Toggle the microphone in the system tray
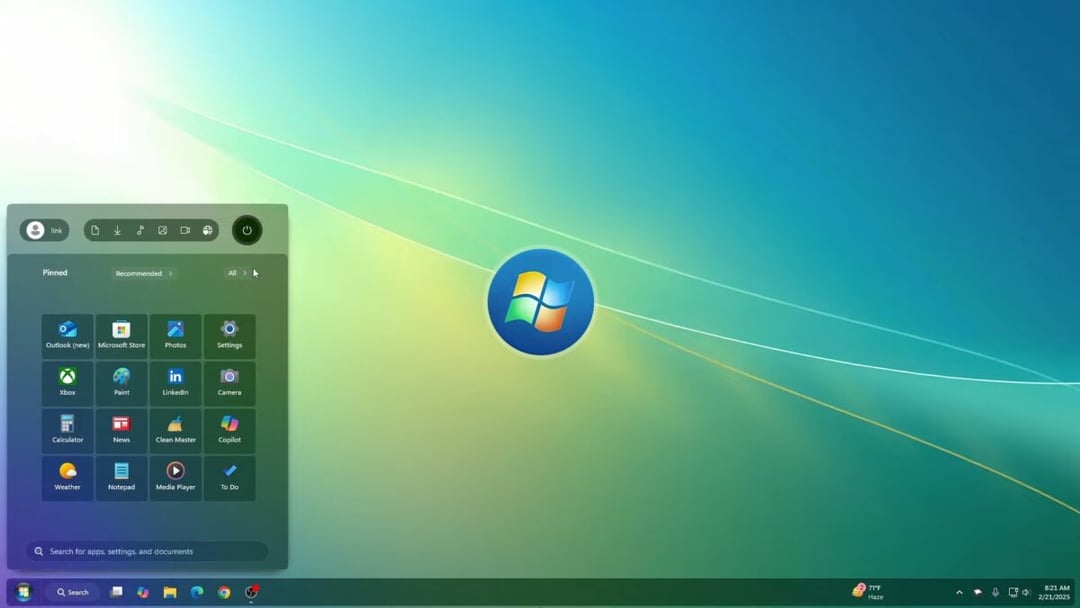 point(996,592)
